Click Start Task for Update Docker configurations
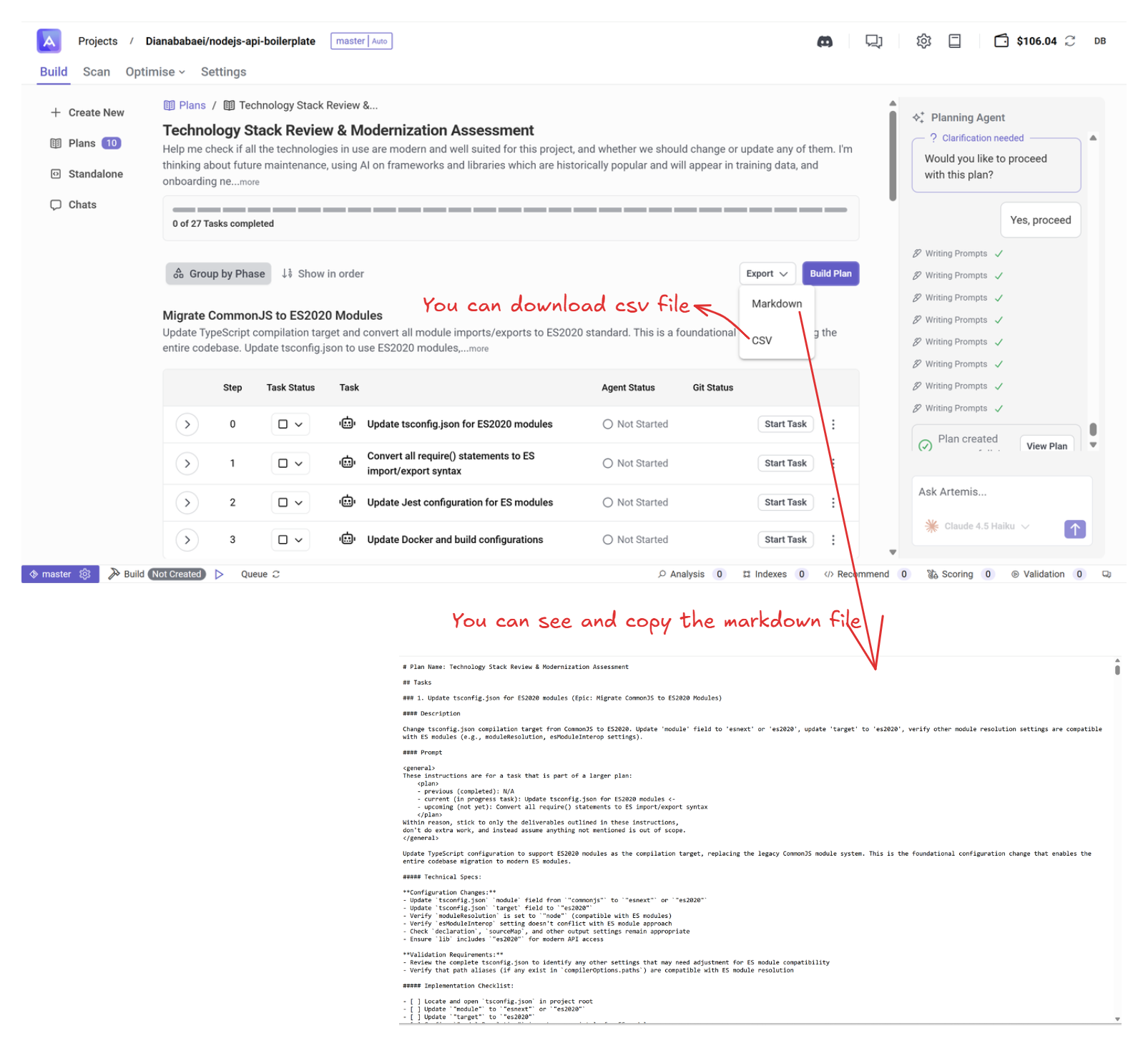 pyautogui.click(x=785, y=540)
